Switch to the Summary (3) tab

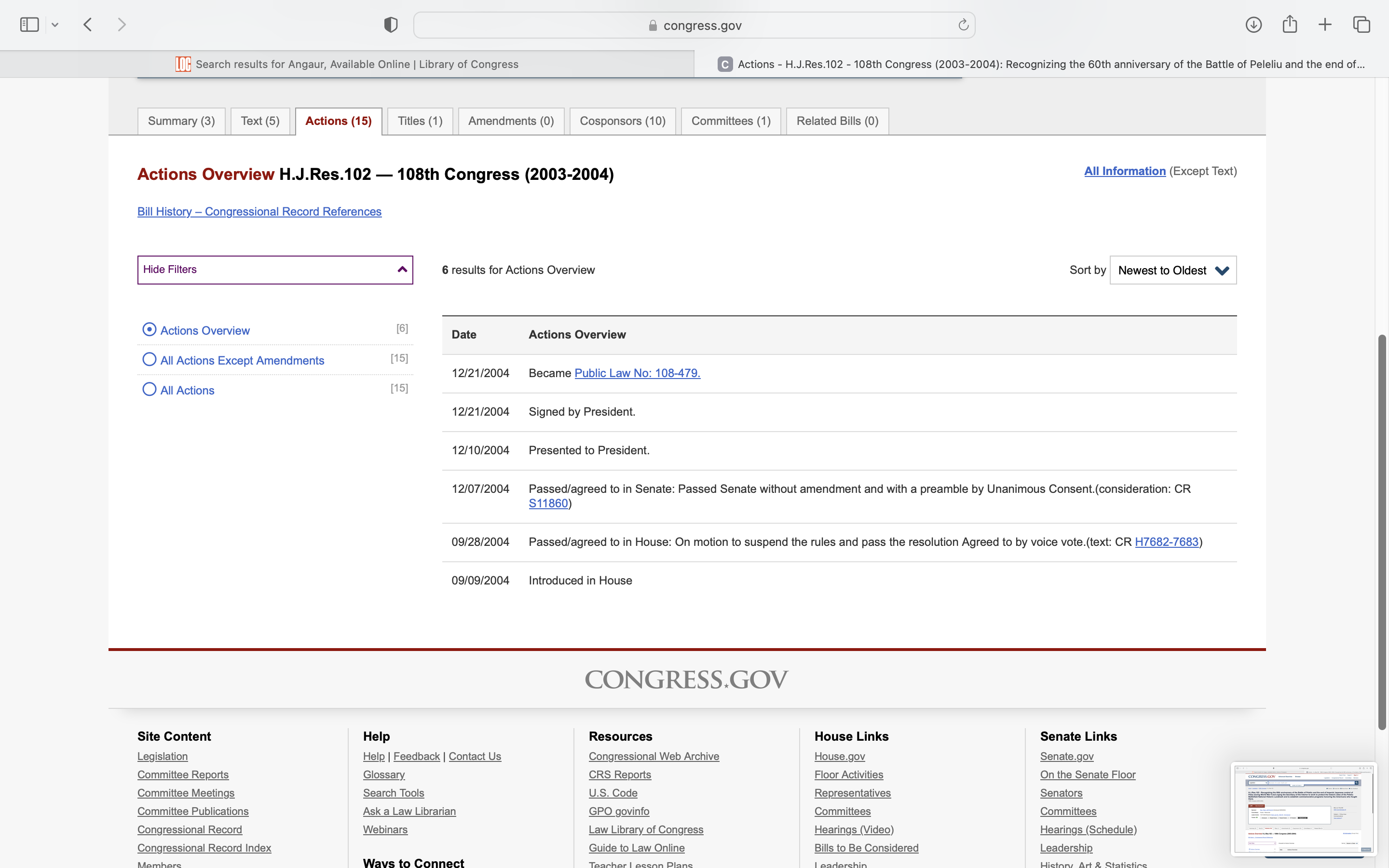point(181,121)
